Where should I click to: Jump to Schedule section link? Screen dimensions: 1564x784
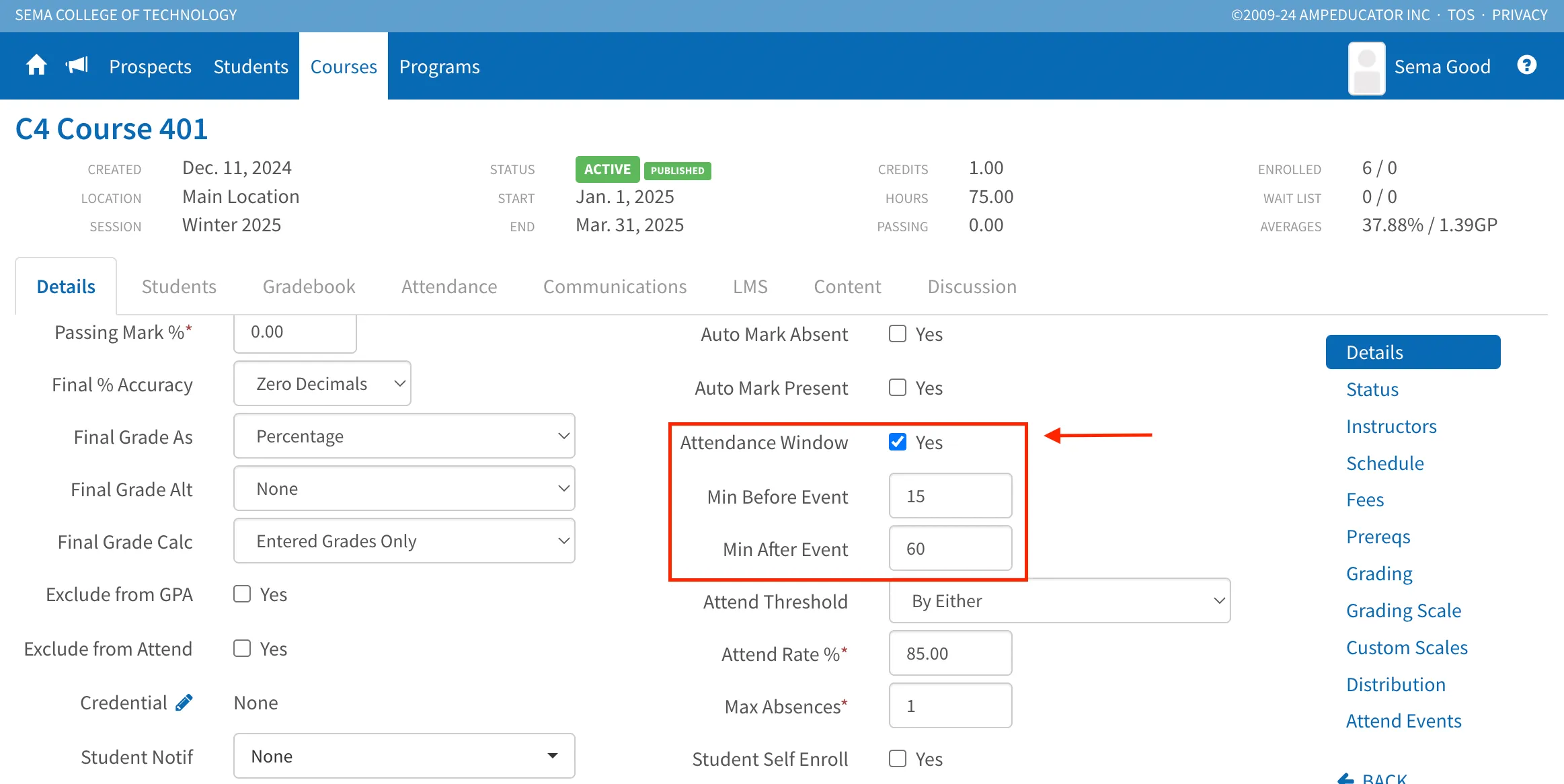(x=1385, y=463)
